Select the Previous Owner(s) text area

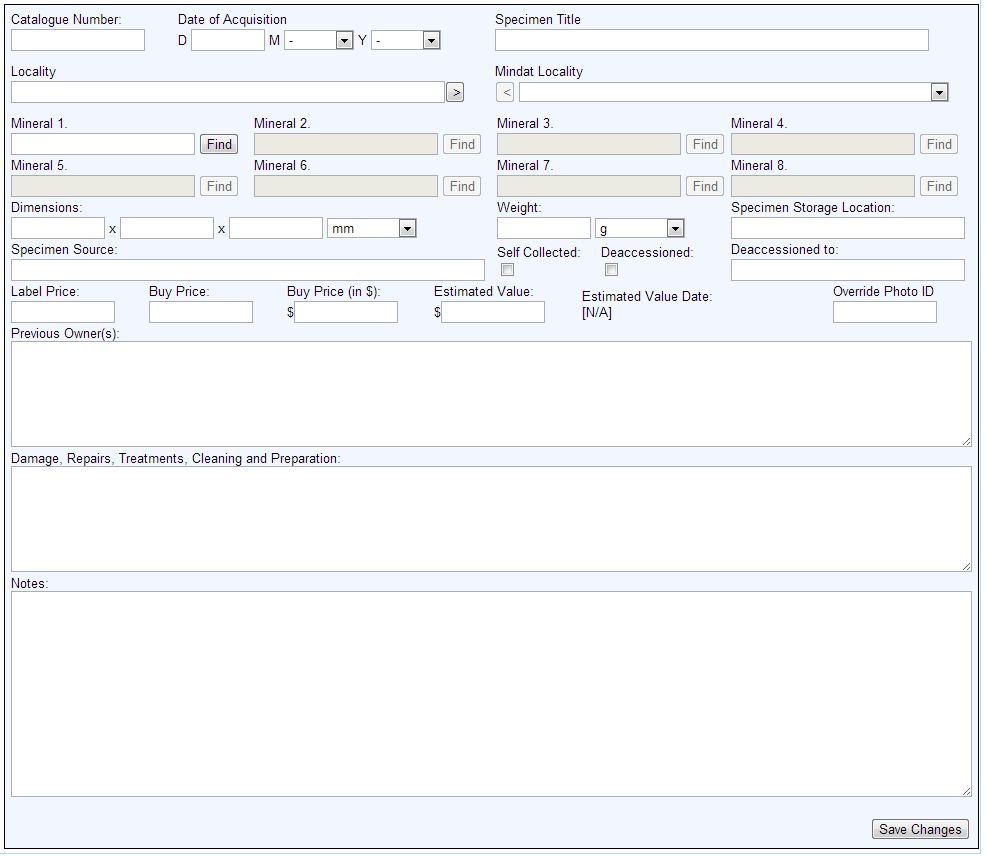(x=490, y=393)
